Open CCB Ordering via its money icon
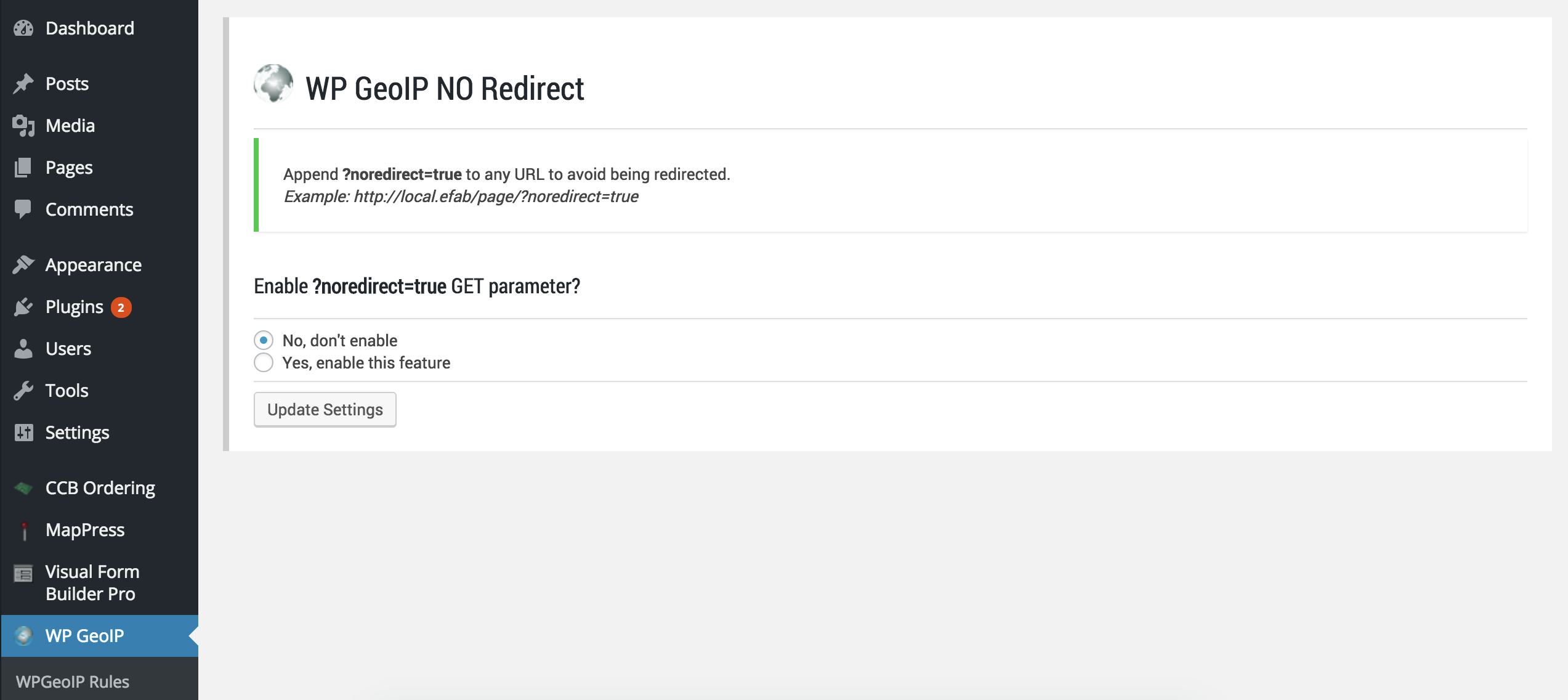This screenshot has height=700, width=1568. coord(23,487)
